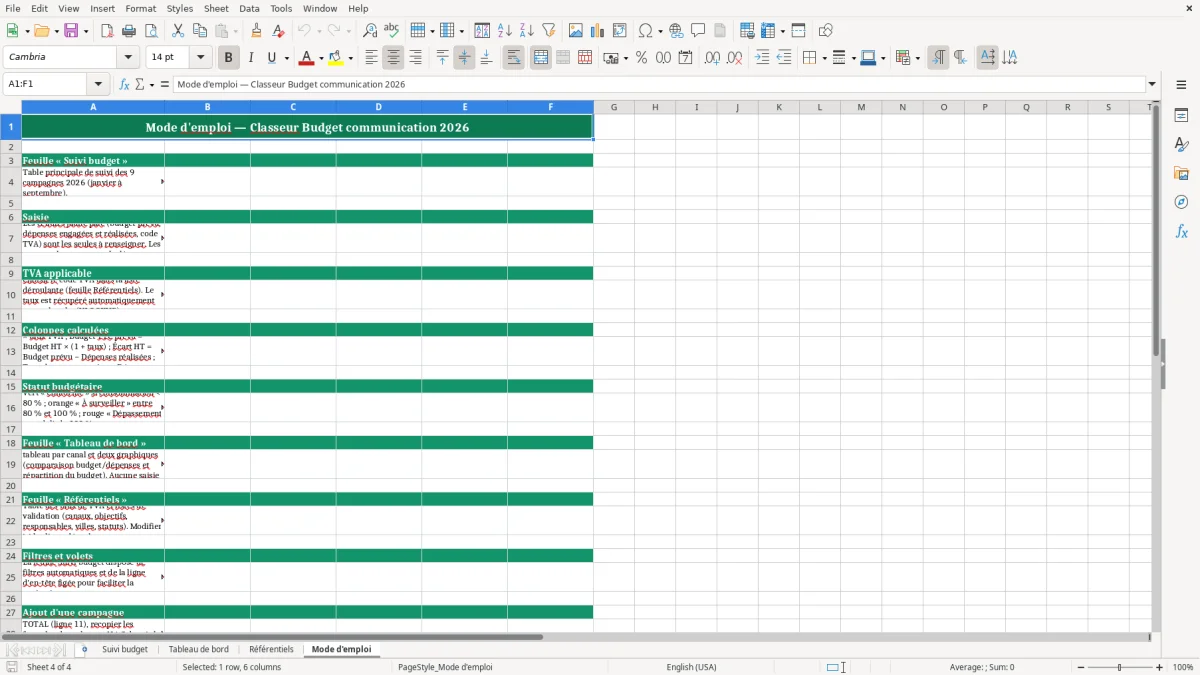Clear direct formatting
The image size is (1200, 675).
(279, 31)
